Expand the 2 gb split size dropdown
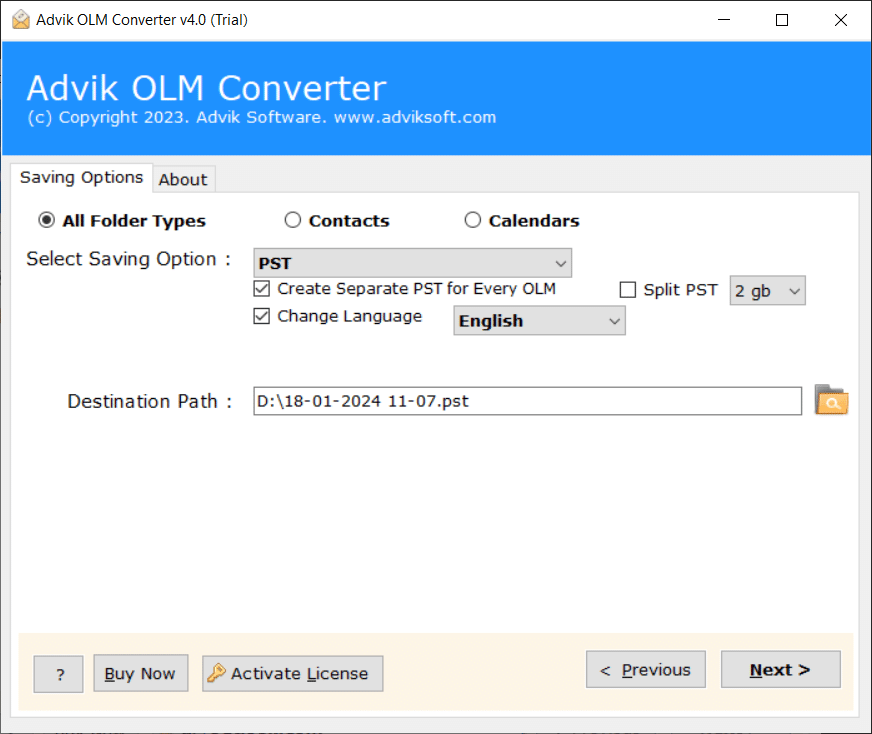Viewport: 872px width, 734px height. point(767,291)
